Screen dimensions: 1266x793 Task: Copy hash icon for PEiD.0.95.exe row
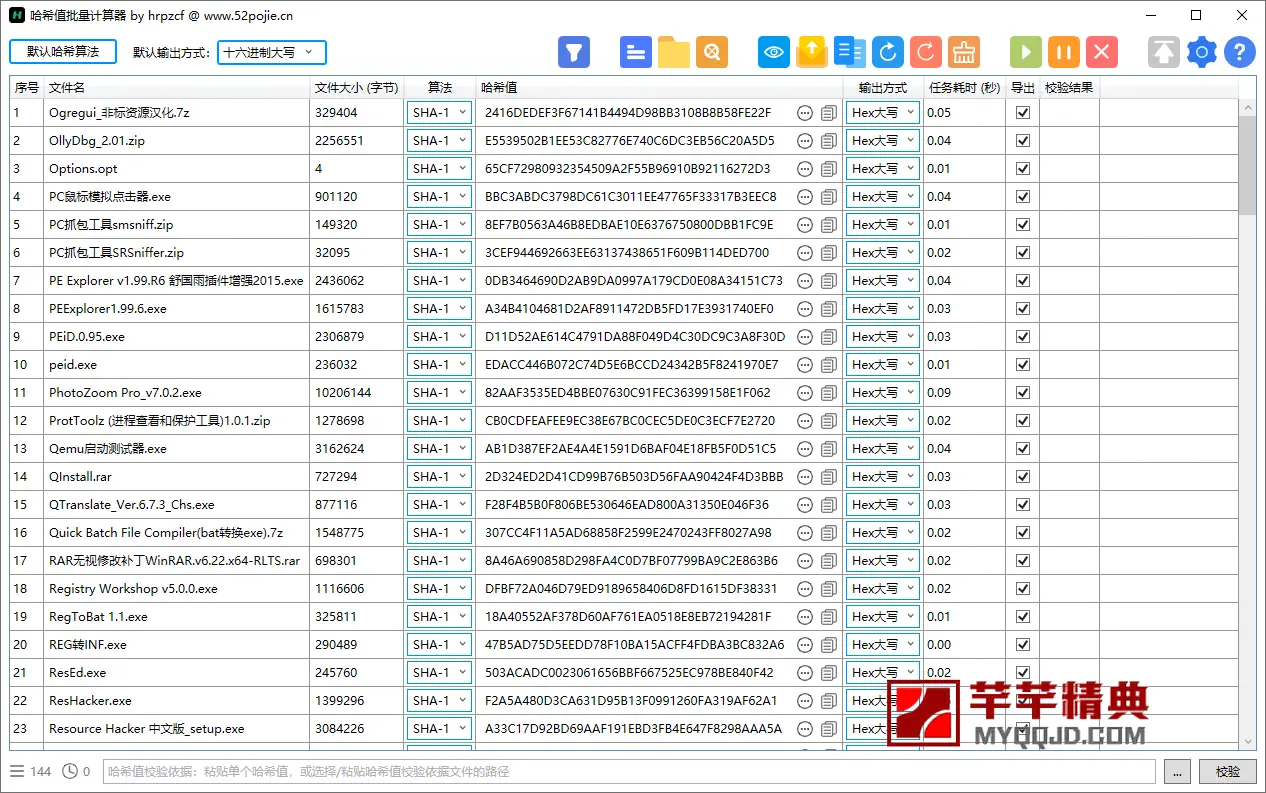[x=829, y=337]
